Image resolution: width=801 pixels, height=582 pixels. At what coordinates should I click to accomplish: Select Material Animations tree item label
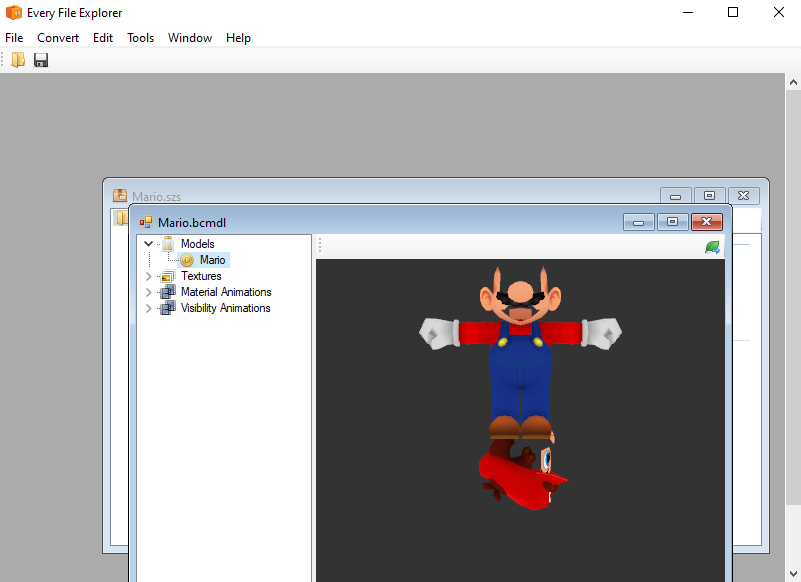pos(226,292)
